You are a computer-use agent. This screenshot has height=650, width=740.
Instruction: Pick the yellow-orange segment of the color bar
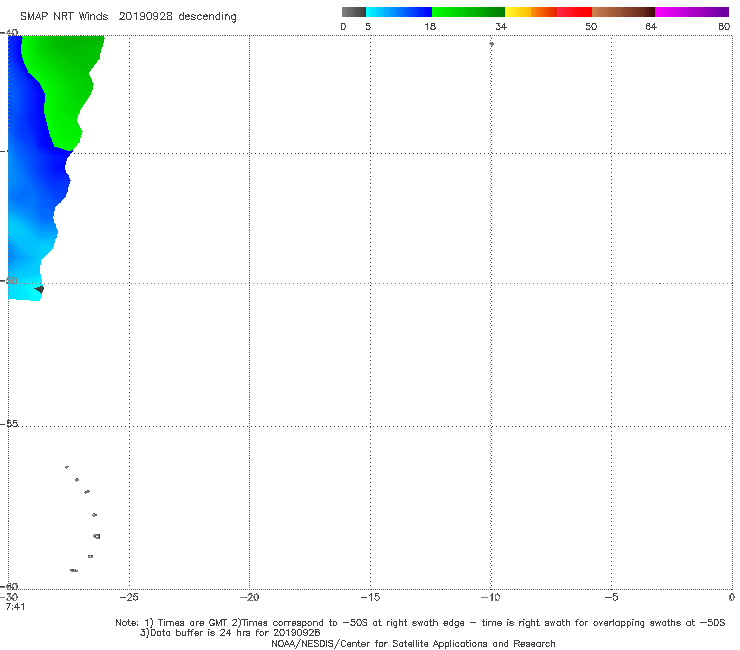pyautogui.click(x=530, y=12)
